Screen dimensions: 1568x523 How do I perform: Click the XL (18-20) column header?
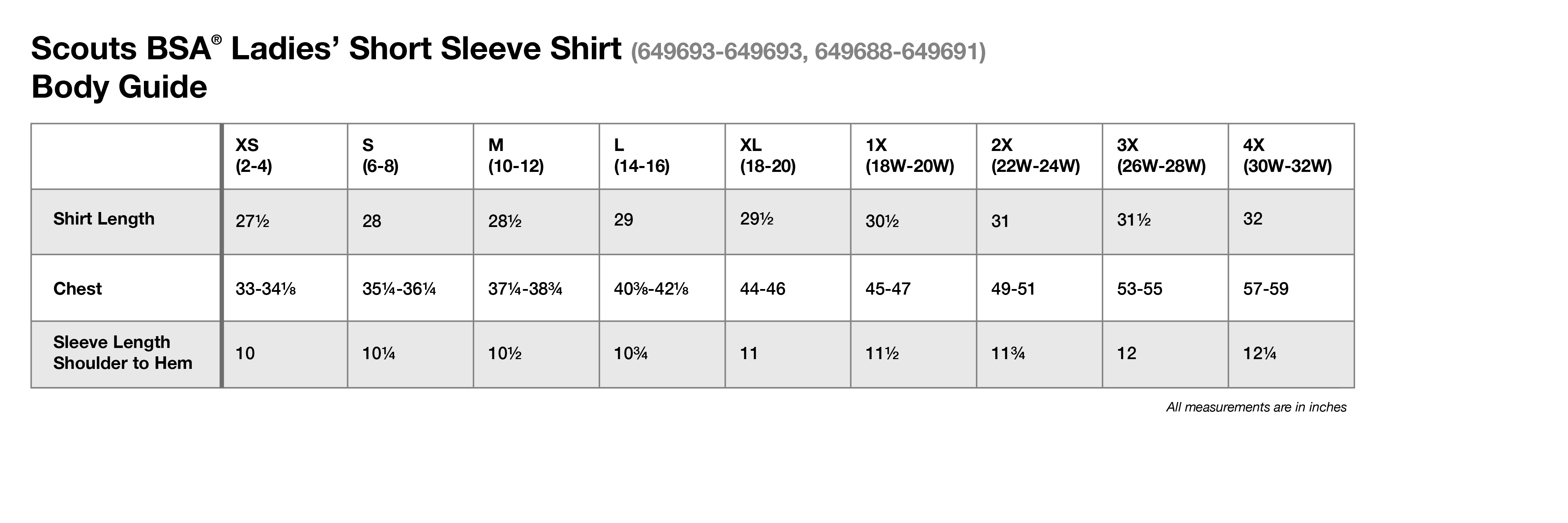[x=787, y=157]
